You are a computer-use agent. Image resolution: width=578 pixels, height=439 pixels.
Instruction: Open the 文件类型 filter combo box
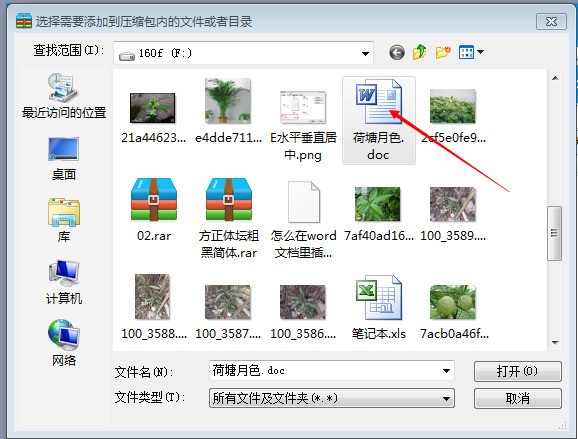click(332, 398)
